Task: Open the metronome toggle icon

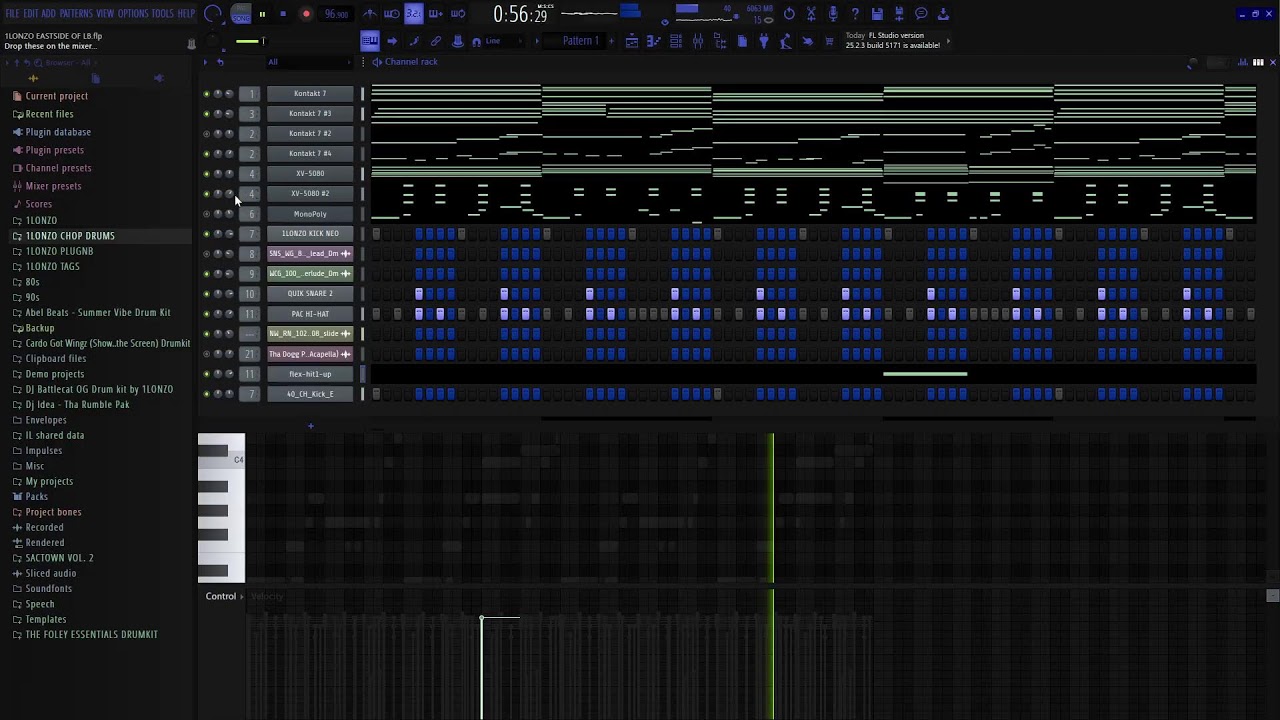Action: 370,14
